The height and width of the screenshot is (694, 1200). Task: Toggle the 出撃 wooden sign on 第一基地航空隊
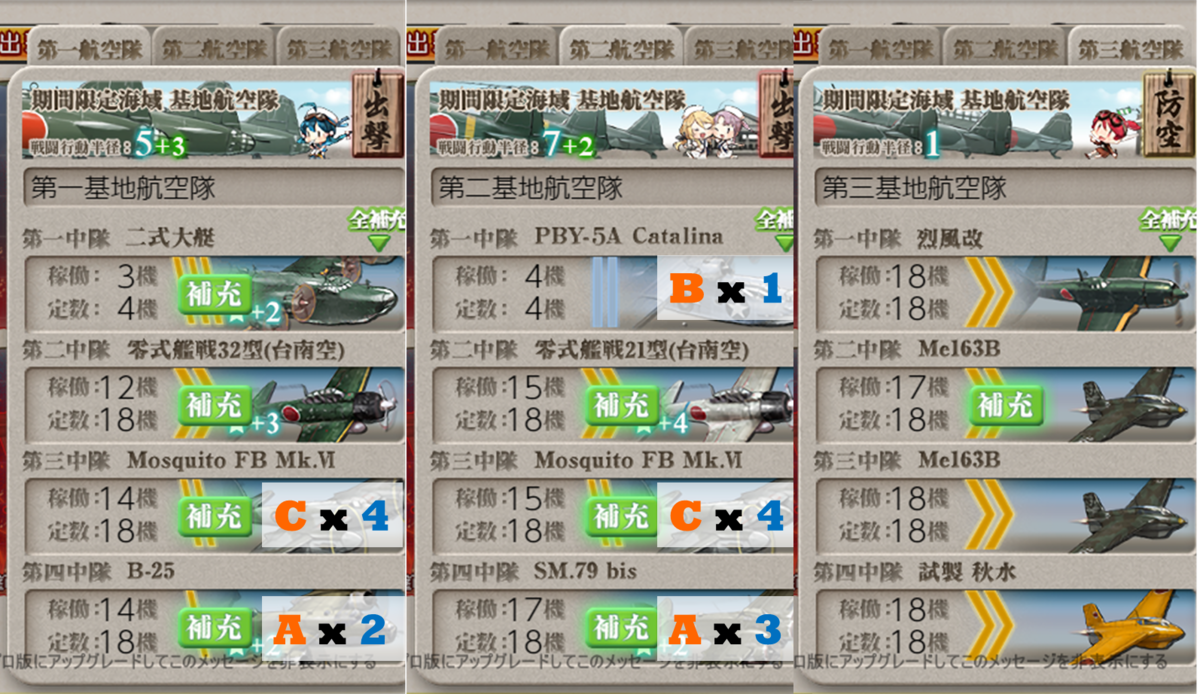[x=378, y=112]
